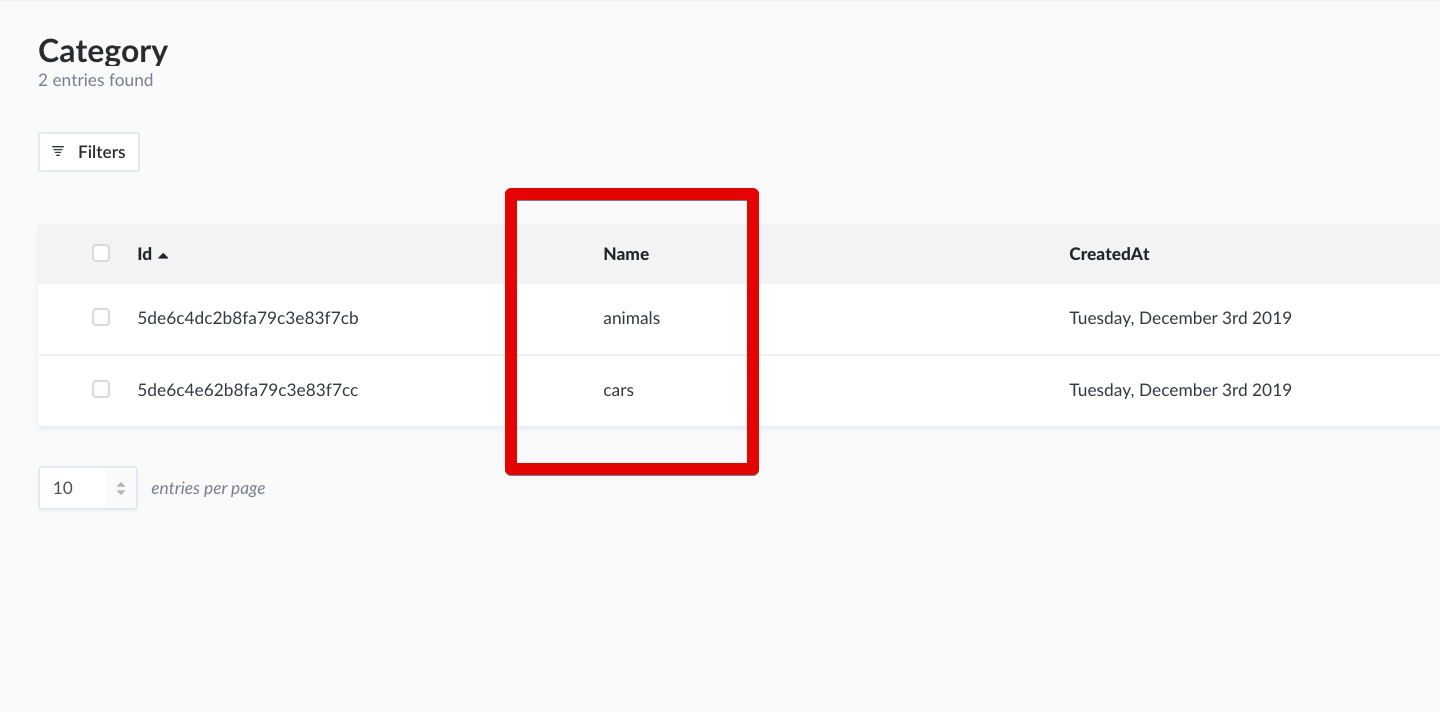Click the CreatedAt date for the cars row
This screenshot has height=712, width=1440.
(1180, 389)
